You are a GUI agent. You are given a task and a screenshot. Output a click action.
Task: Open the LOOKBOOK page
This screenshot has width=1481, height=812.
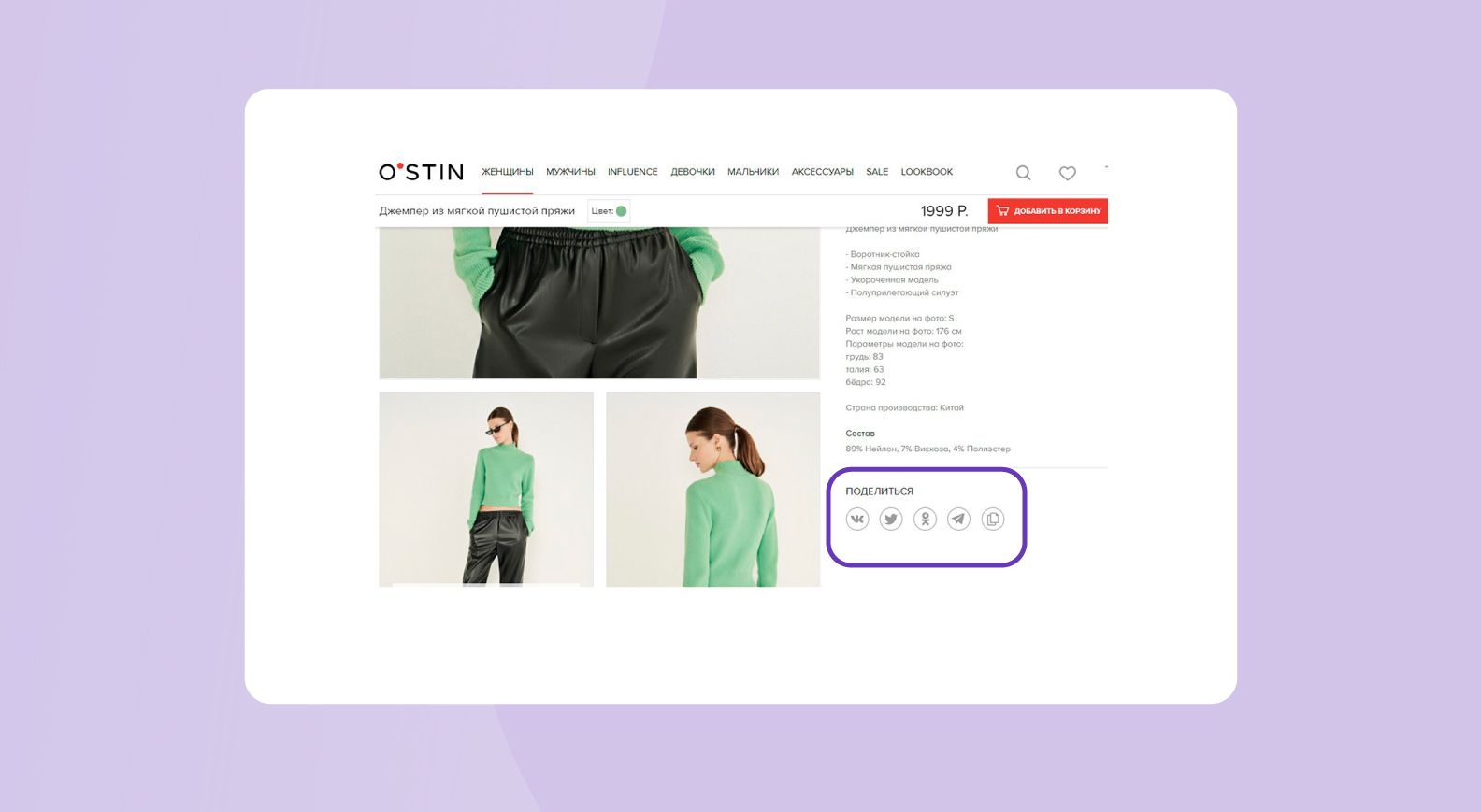coord(927,172)
